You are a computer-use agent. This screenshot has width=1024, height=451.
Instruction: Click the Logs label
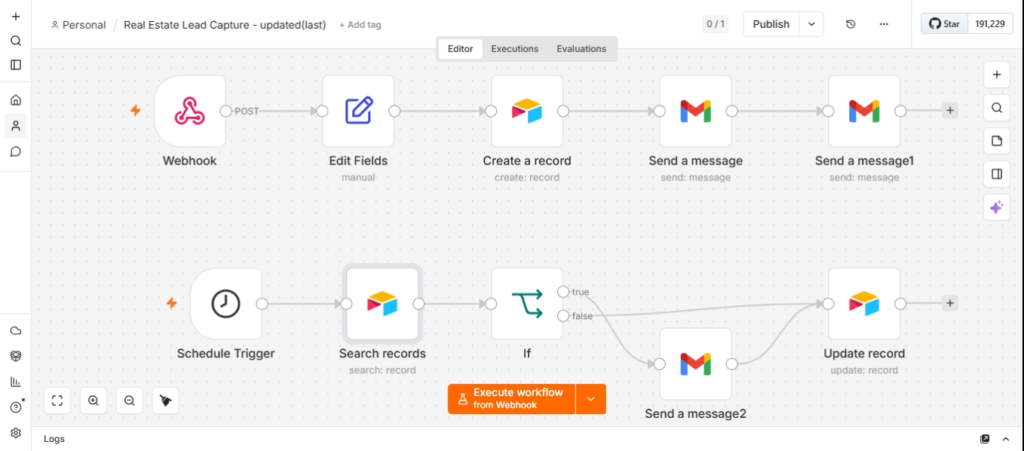click(54, 439)
